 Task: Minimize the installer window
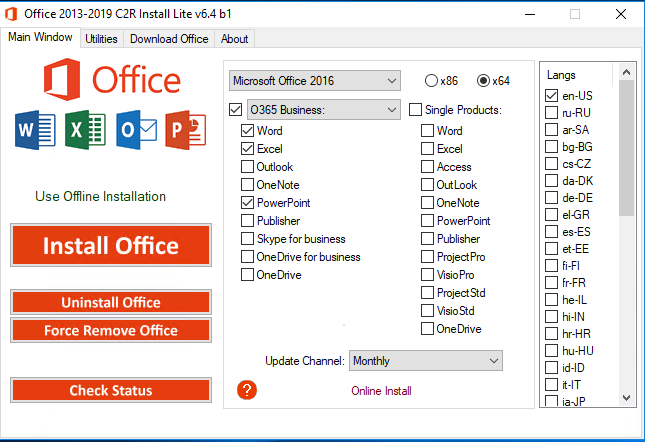point(530,14)
